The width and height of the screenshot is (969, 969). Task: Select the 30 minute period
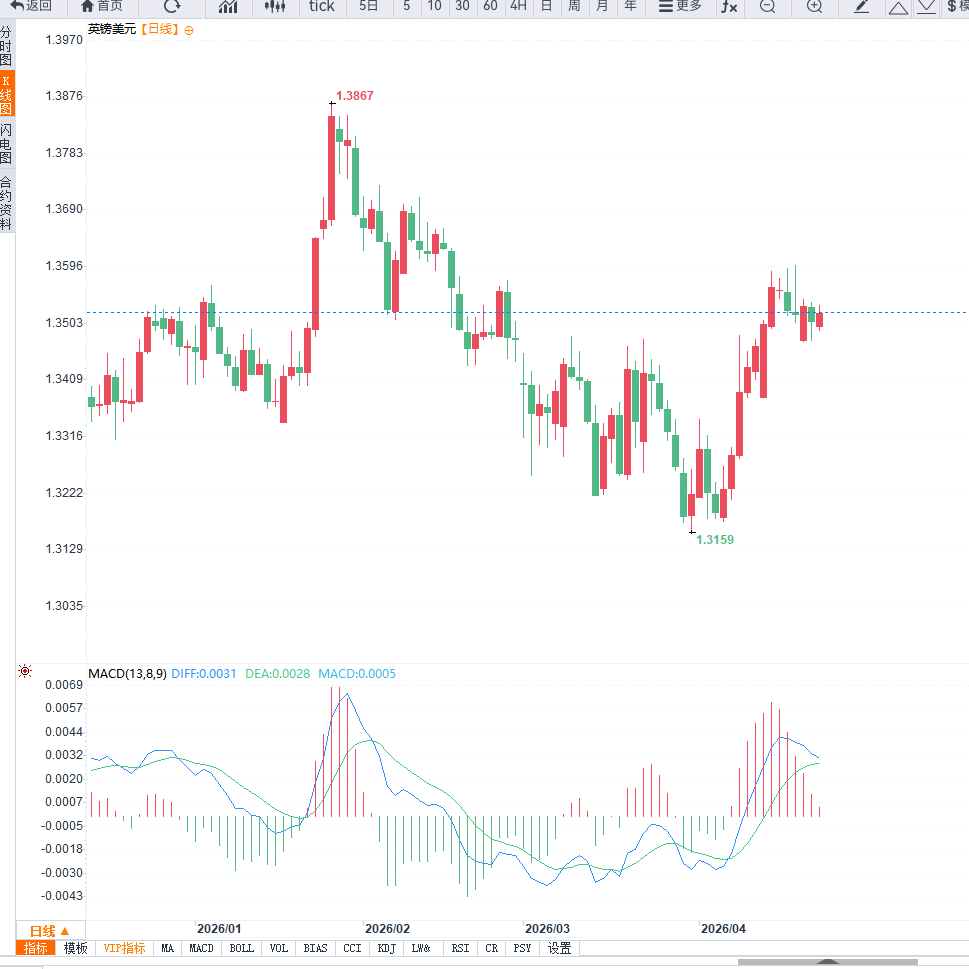(462, 6)
